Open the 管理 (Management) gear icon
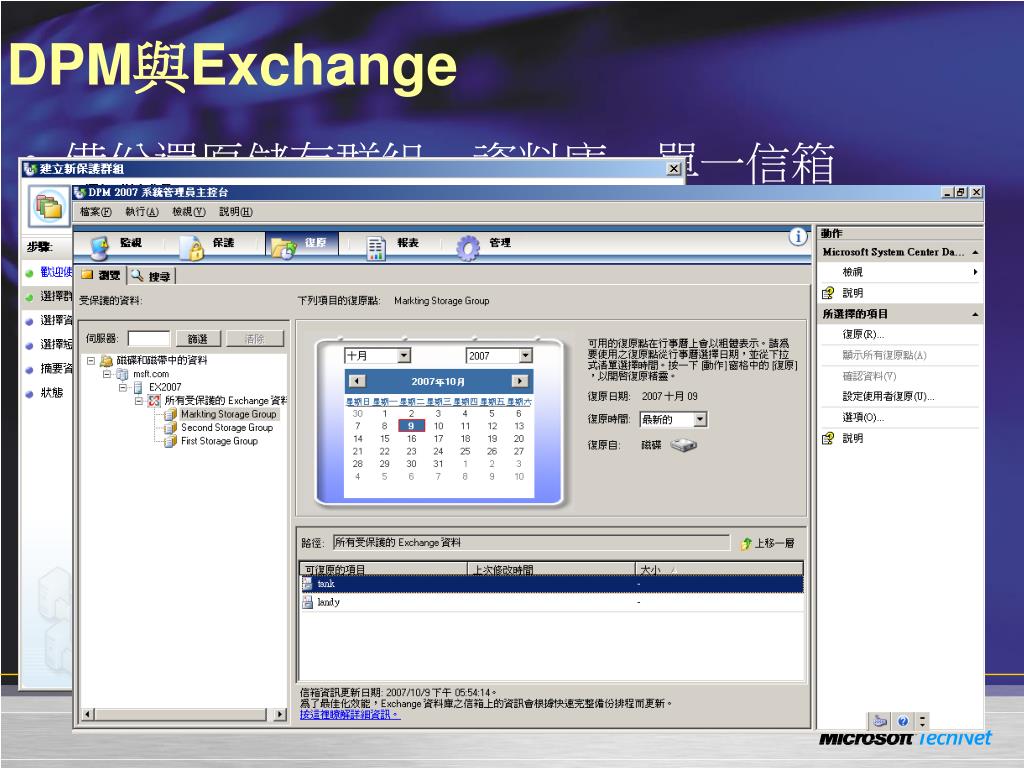Image resolution: width=1024 pixels, height=768 pixels. [x=468, y=248]
